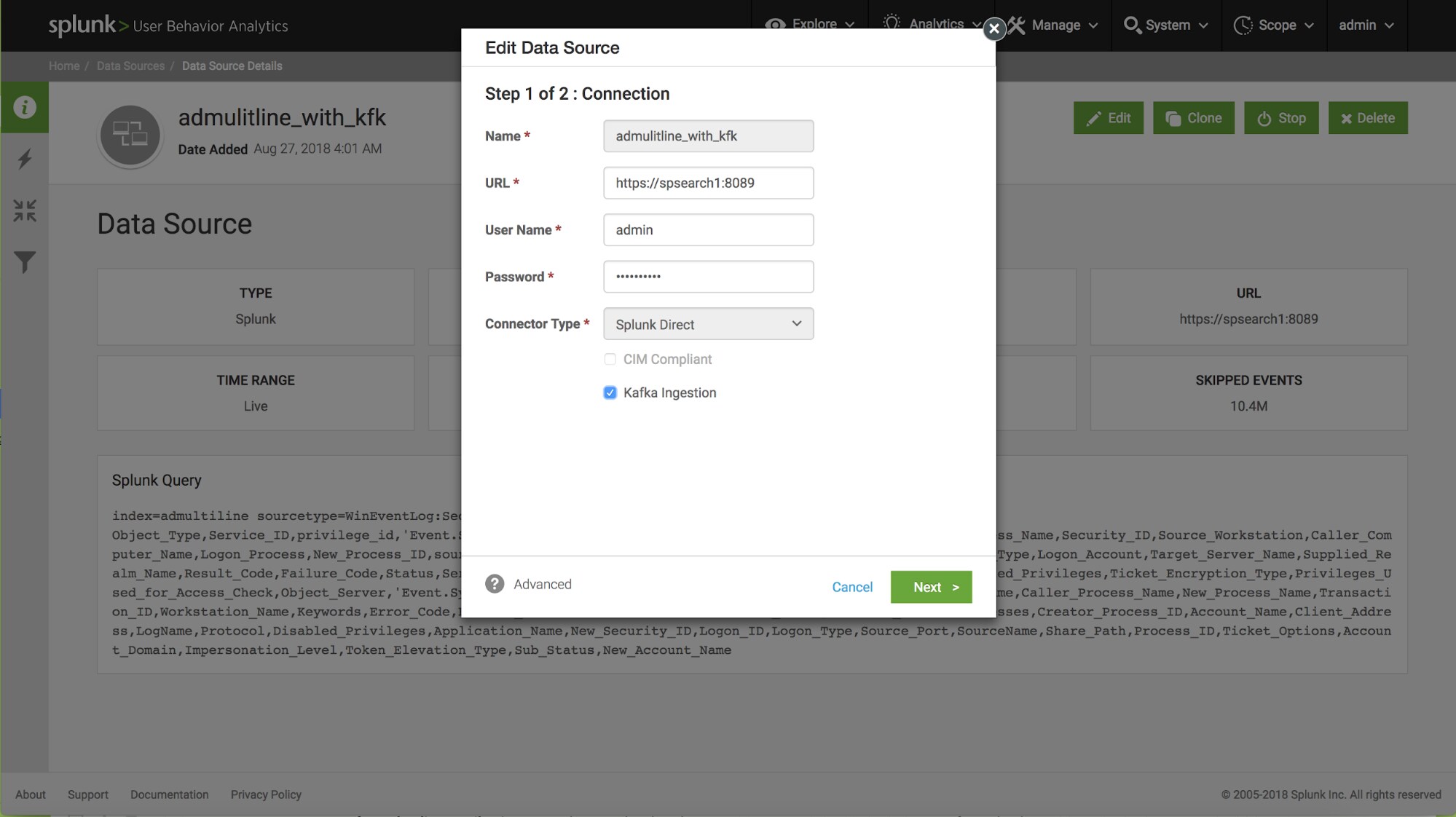
Task: Open the admin user menu
Action: (x=1366, y=25)
